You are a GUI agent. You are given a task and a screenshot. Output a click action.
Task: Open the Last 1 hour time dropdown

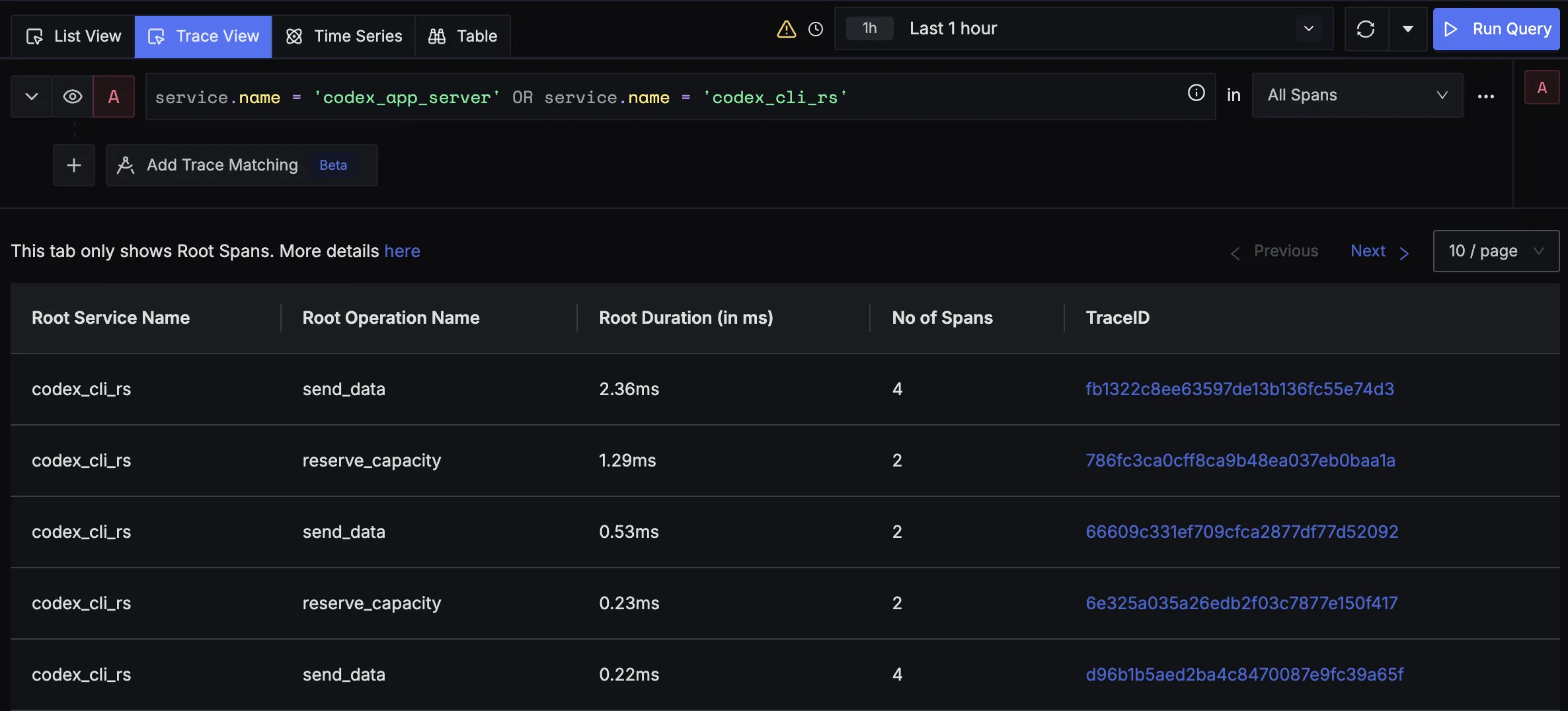click(1084, 28)
